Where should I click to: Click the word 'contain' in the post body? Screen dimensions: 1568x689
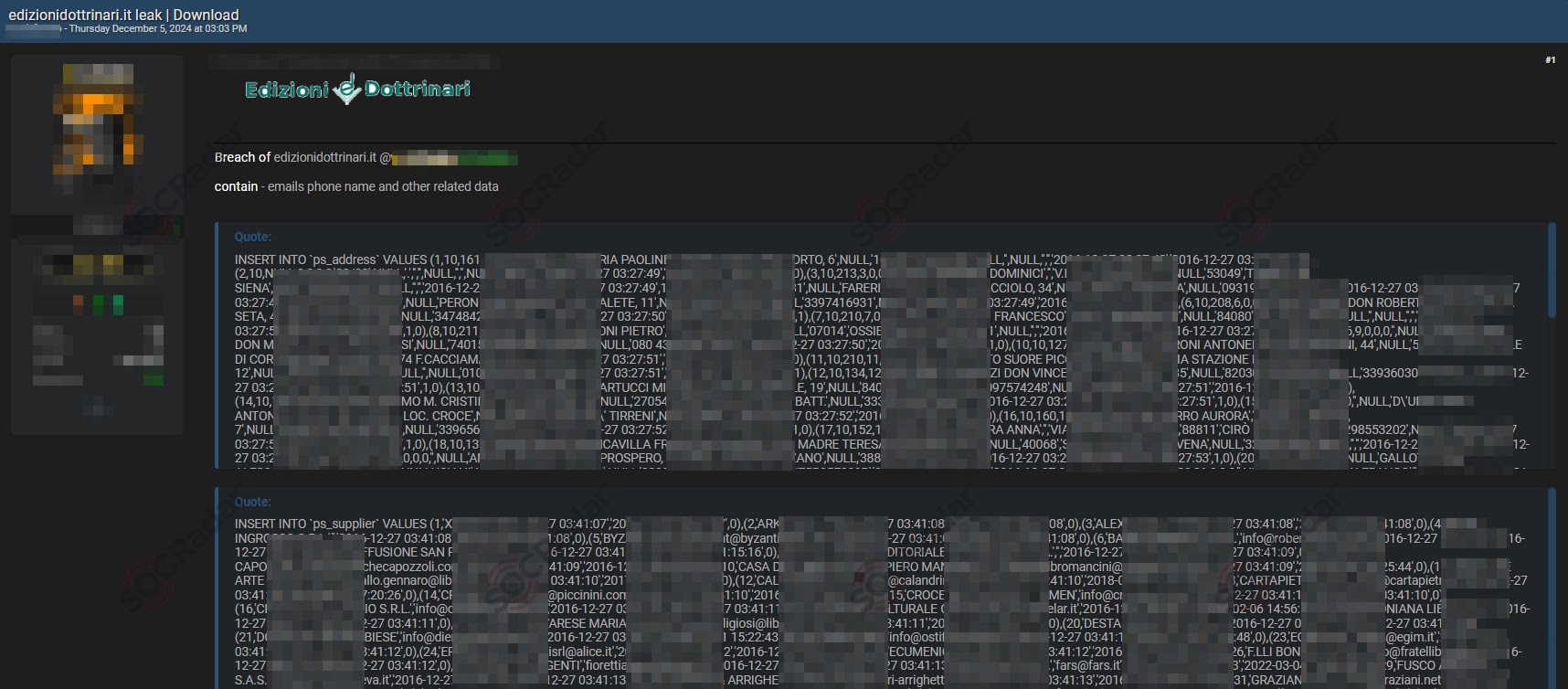click(236, 186)
